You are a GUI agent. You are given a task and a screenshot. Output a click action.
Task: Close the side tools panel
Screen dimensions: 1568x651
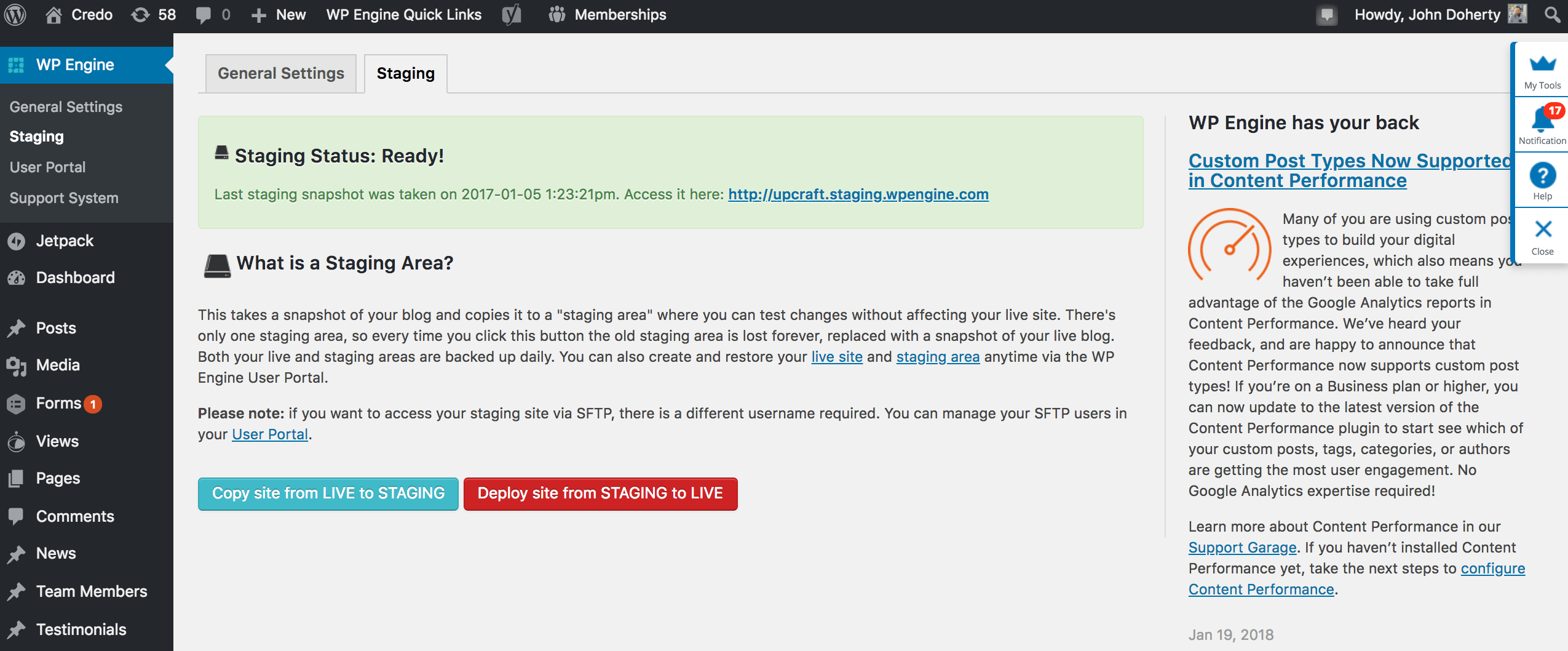1542,236
